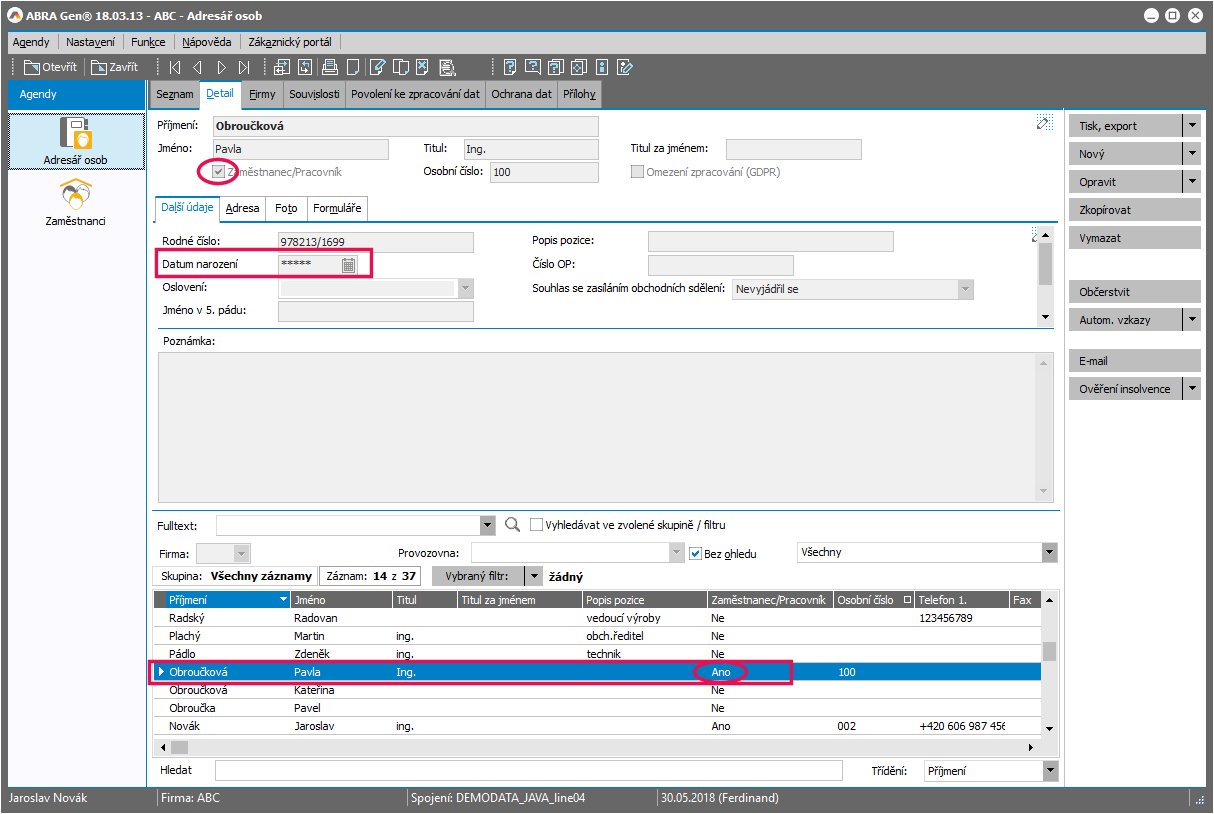Enable Vyhledávat ve zvolené skupině checkbox

537,525
